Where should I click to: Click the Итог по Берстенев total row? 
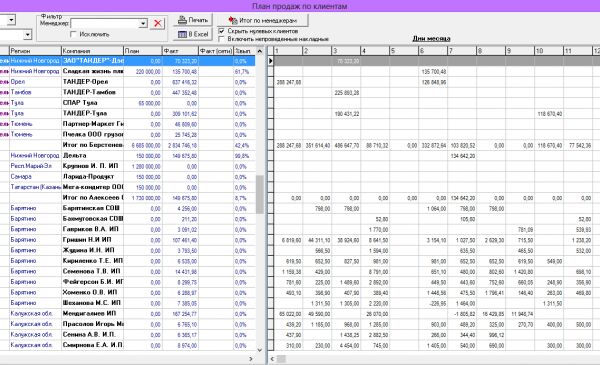click(127, 145)
